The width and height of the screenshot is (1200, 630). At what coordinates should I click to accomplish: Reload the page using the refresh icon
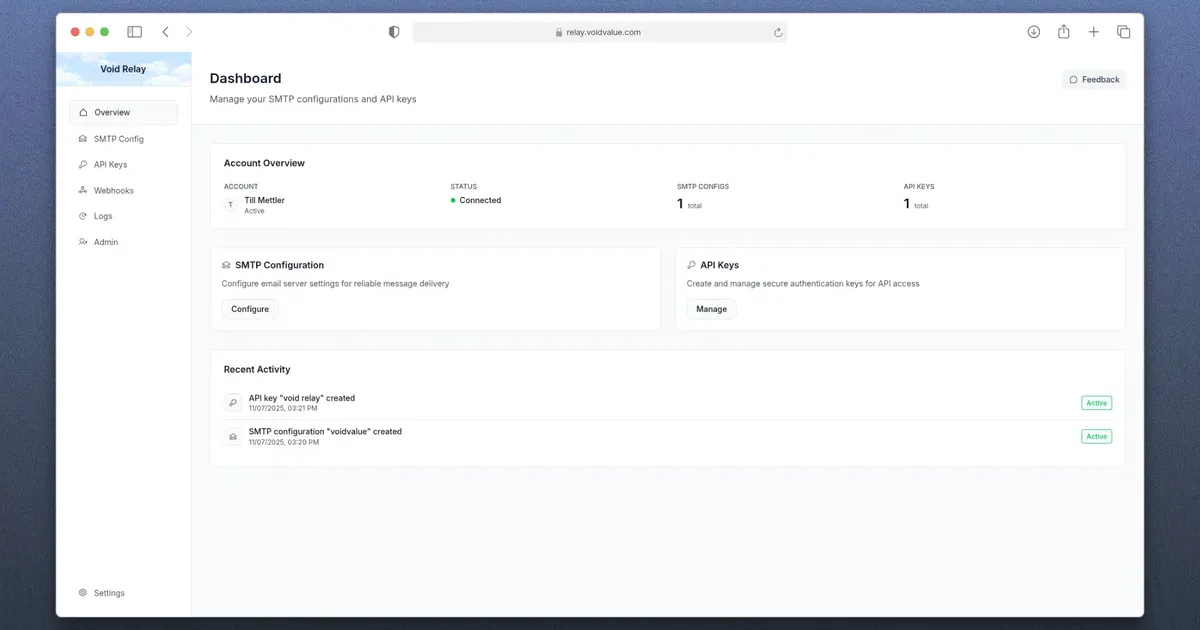pos(778,32)
